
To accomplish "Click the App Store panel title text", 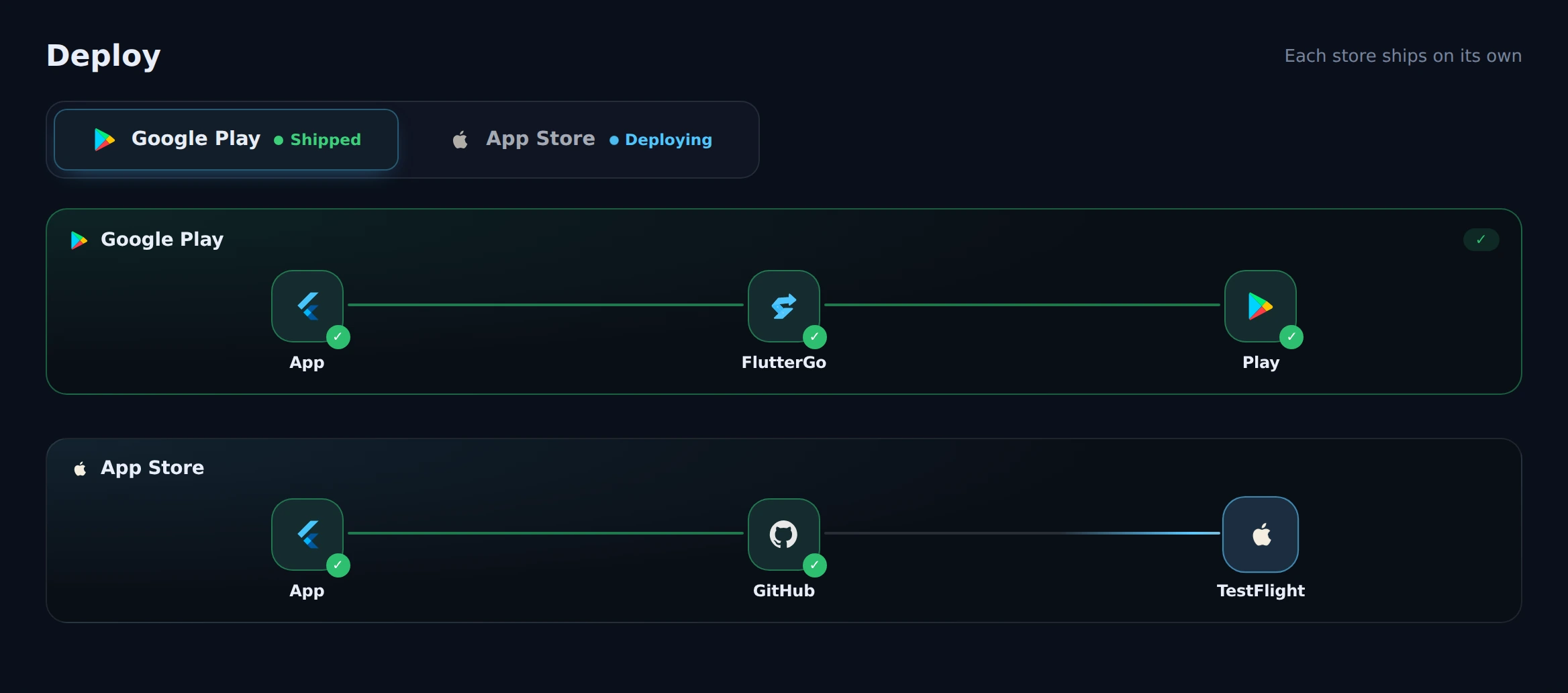I will tap(152, 468).
